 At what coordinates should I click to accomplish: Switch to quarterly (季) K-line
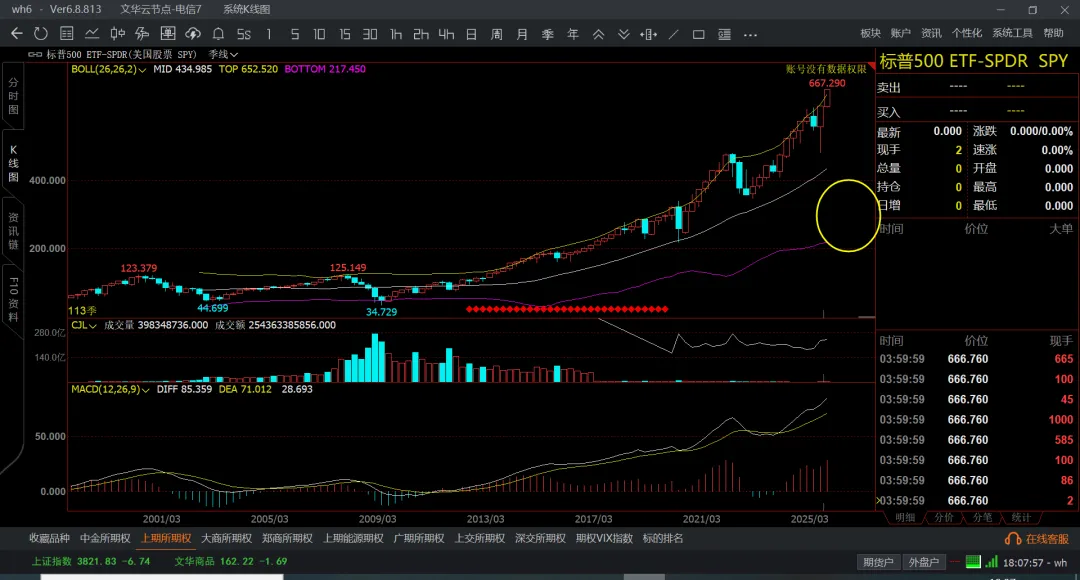[x=548, y=34]
